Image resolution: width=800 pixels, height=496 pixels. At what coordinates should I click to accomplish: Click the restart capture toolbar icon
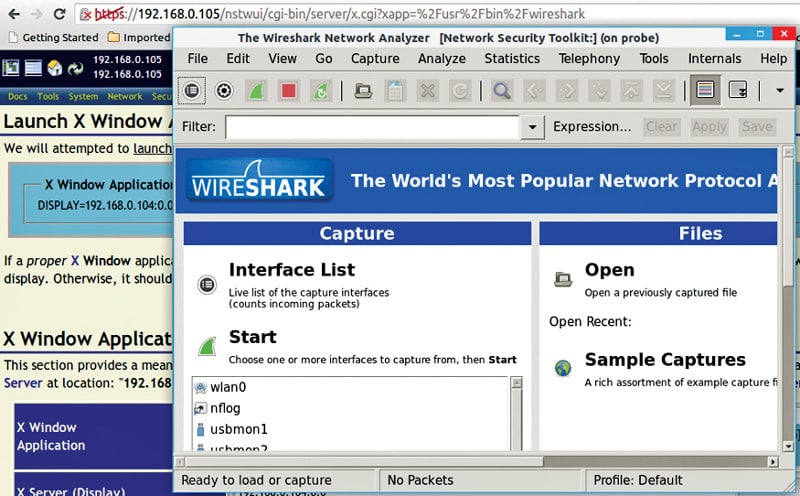point(321,91)
